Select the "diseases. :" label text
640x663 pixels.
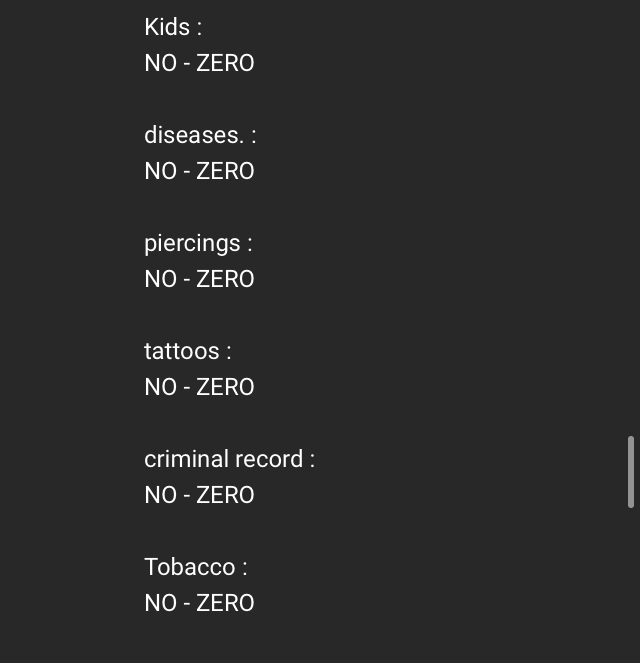click(x=199, y=136)
